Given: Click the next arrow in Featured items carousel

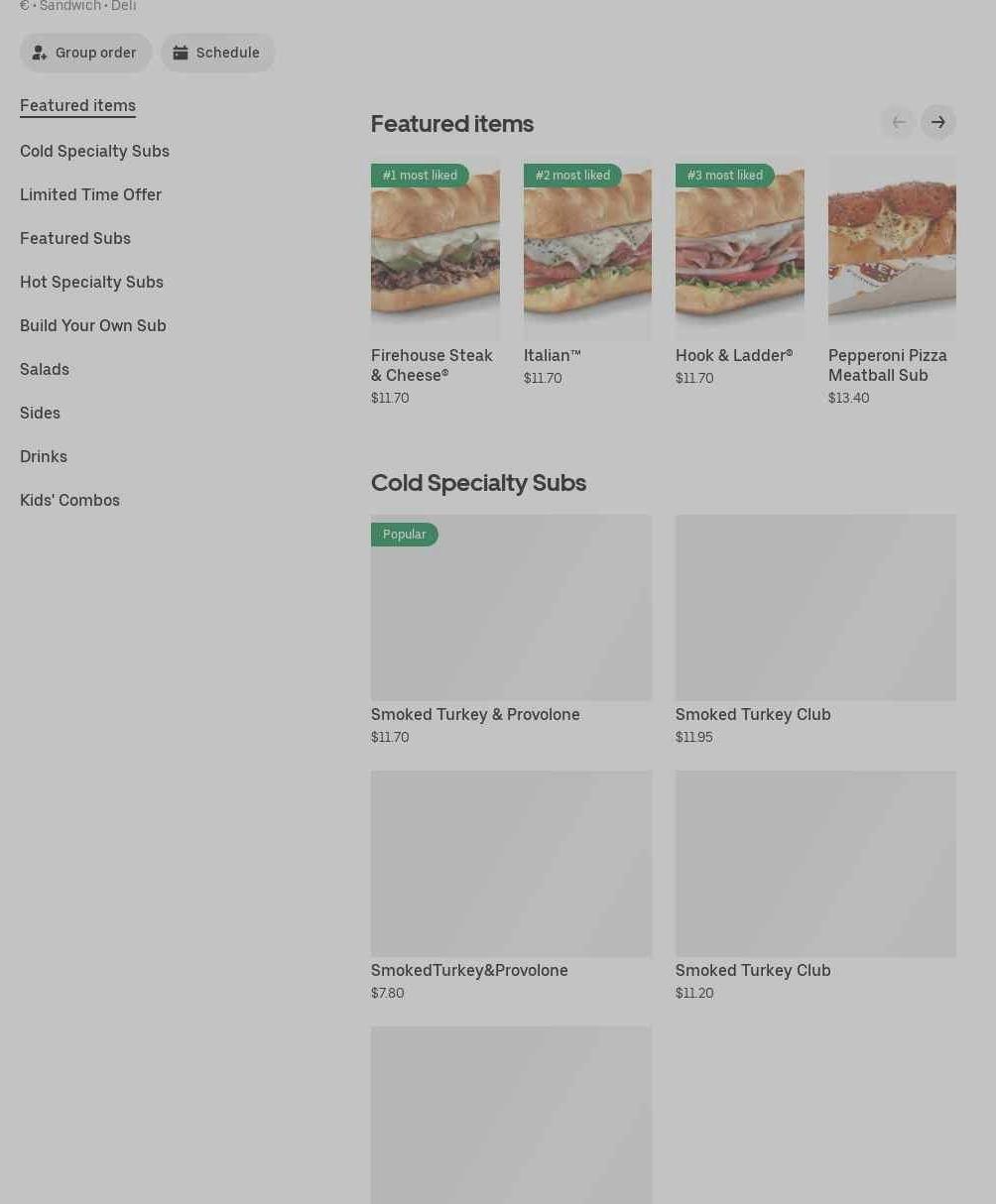Looking at the screenshot, I should coord(937,122).
